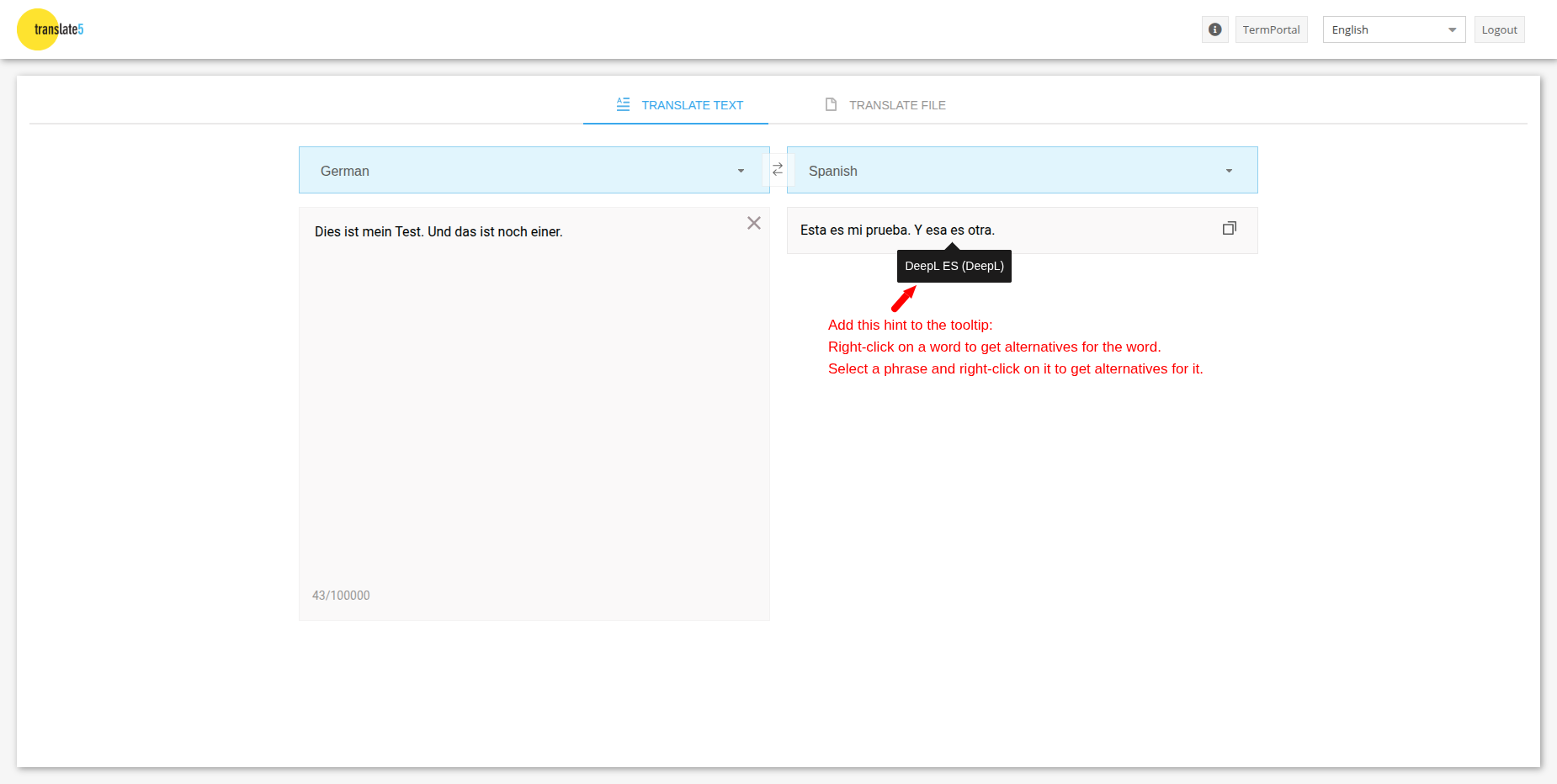Click into the German source text field
The image size is (1557, 784).
[x=534, y=404]
